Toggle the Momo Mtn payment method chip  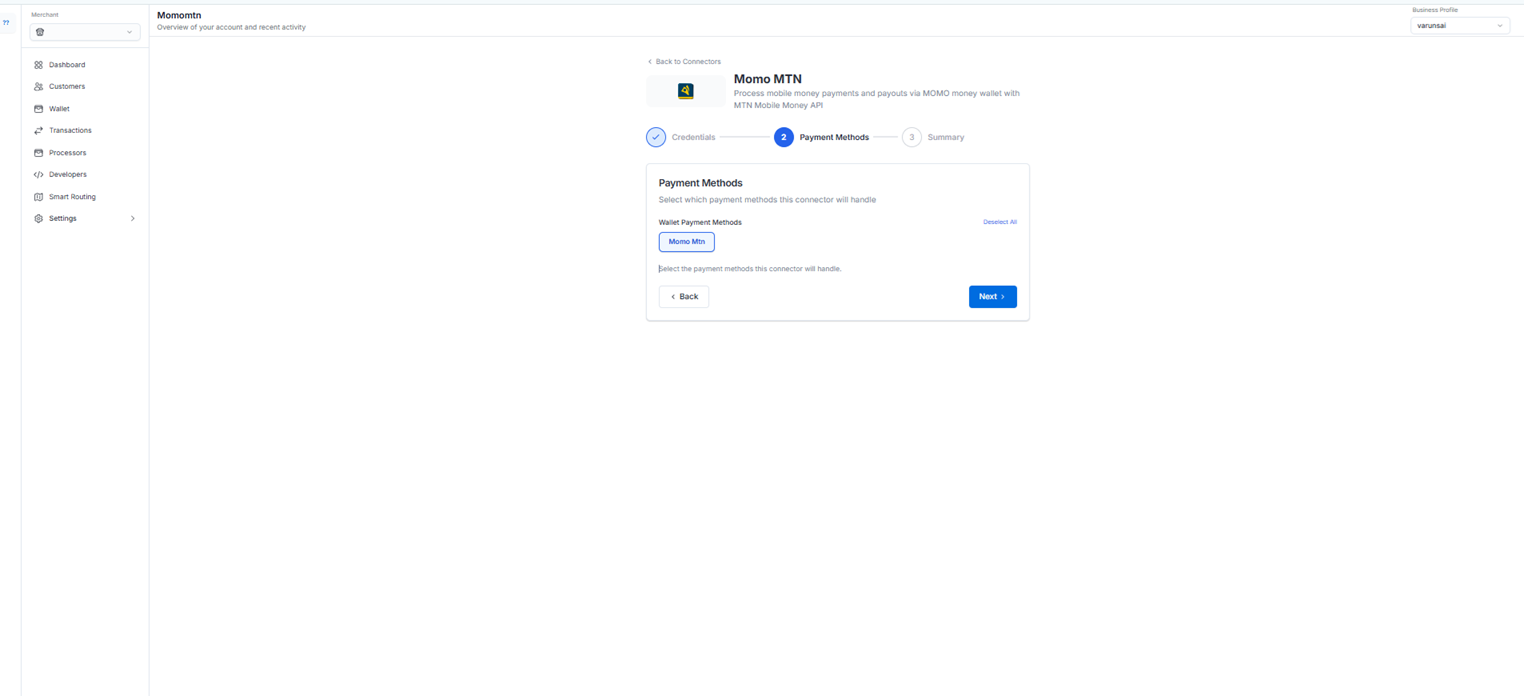coord(686,242)
